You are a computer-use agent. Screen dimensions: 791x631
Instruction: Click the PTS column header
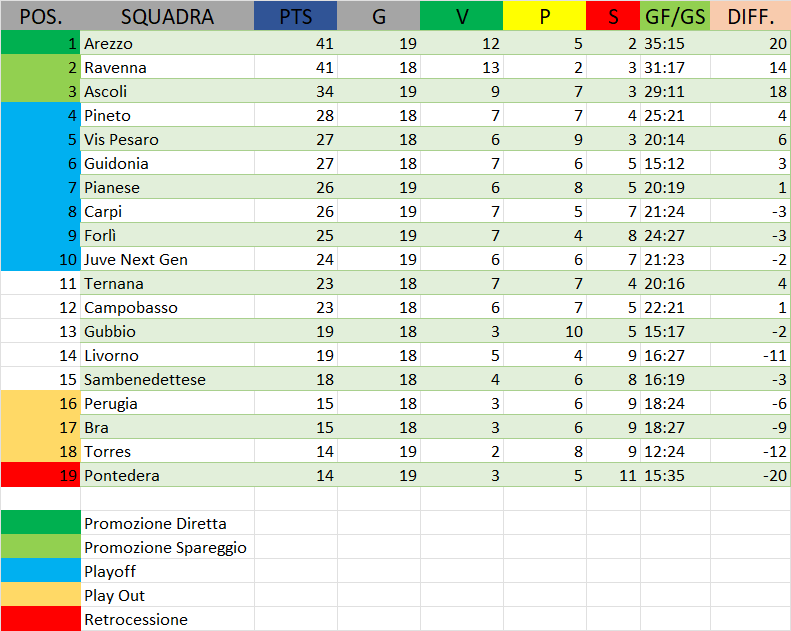tap(295, 16)
